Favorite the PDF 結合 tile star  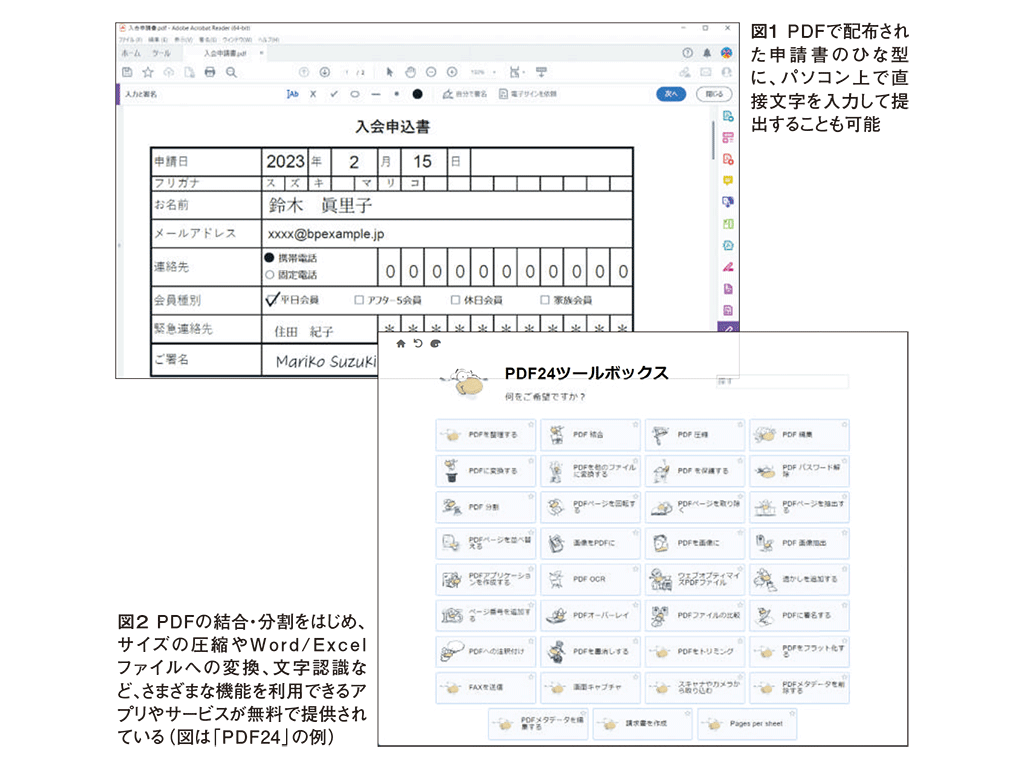(x=635, y=424)
